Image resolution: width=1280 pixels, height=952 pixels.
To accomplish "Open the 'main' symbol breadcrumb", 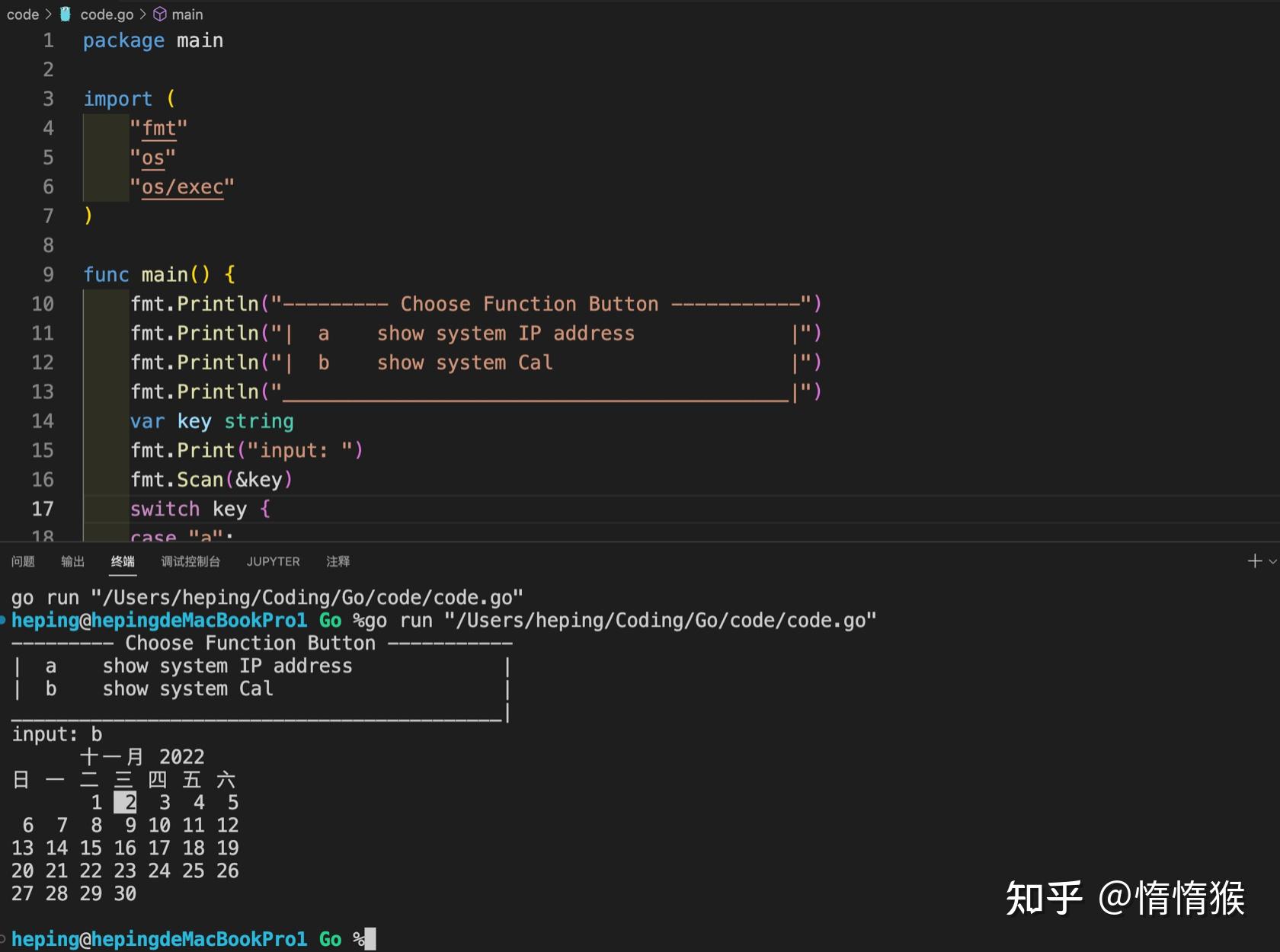I will 187,14.
